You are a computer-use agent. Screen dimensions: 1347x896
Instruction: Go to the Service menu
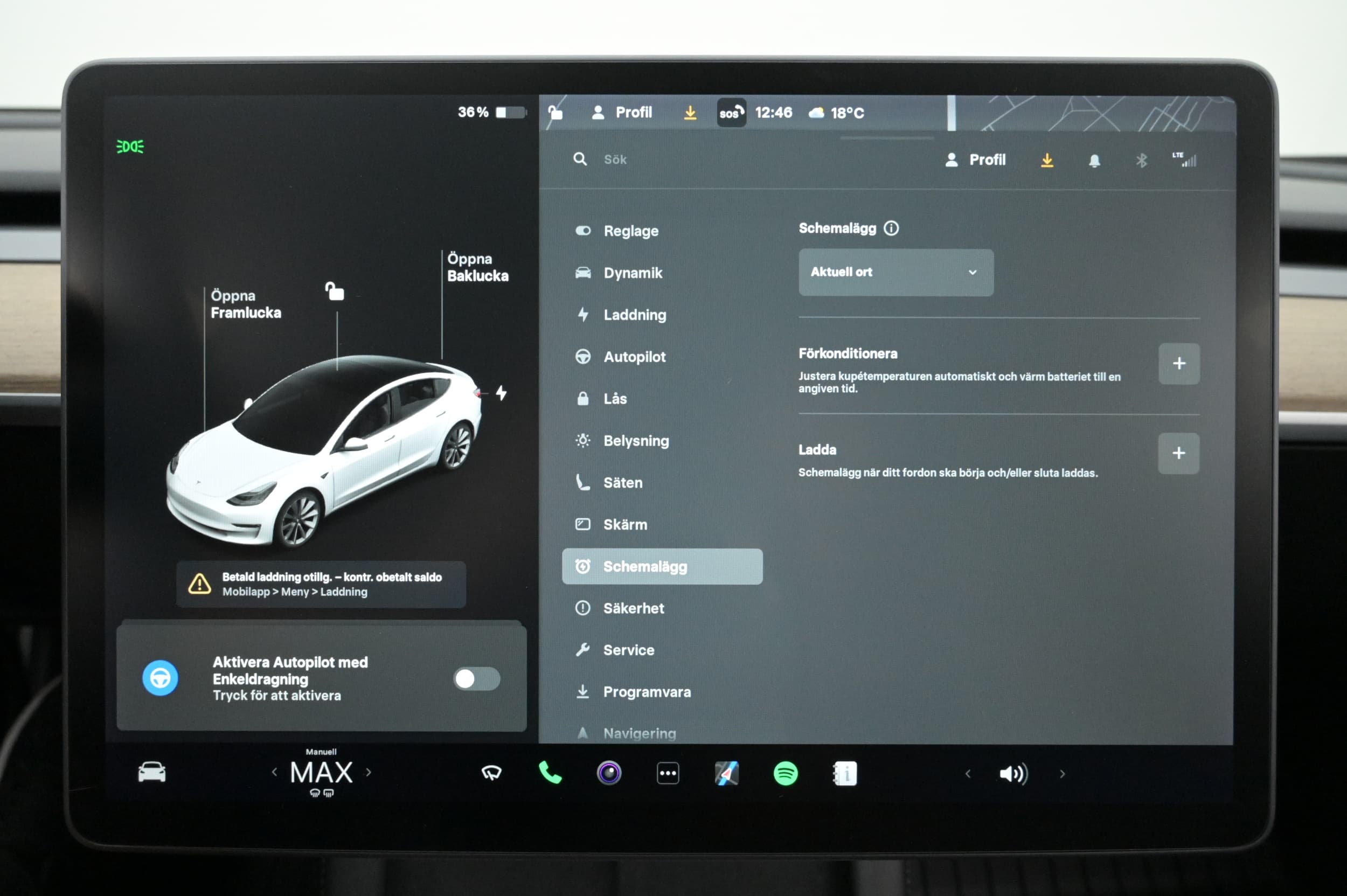click(x=662, y=650)
